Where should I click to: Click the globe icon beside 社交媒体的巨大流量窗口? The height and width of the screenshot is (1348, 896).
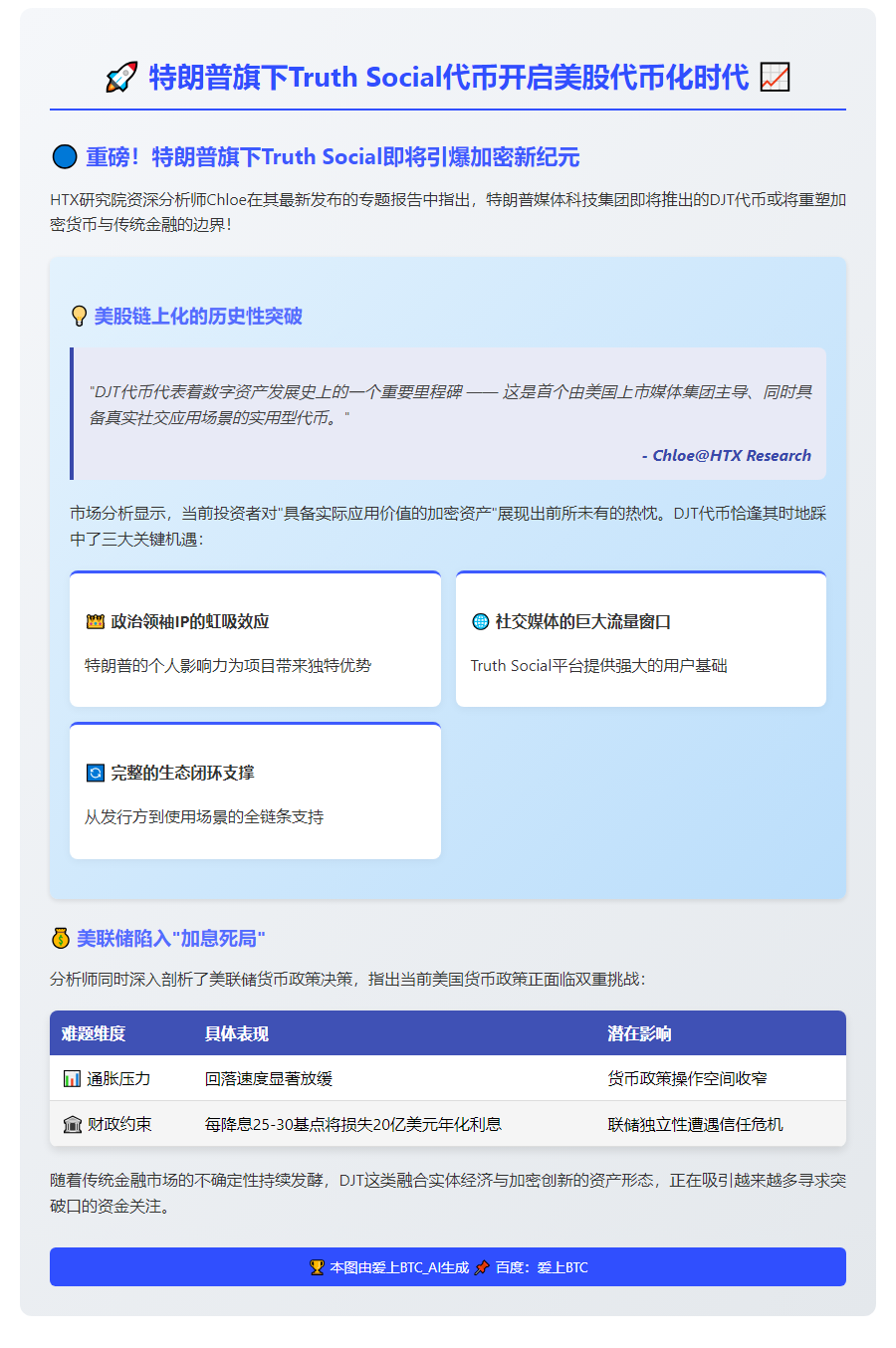(480, 622)
